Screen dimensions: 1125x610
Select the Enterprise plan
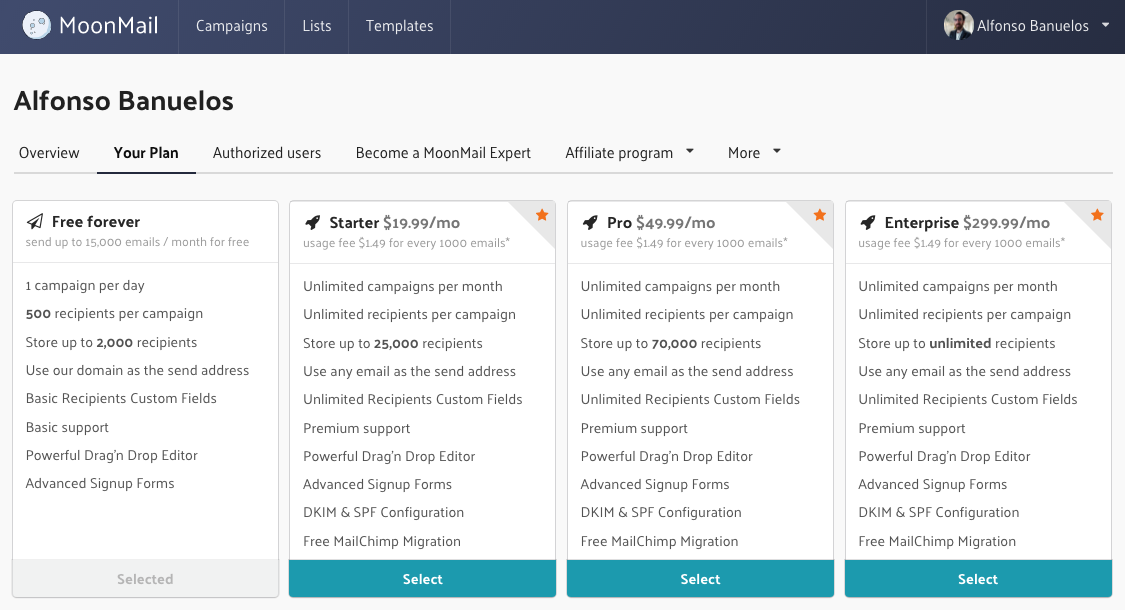click(977, 578)
